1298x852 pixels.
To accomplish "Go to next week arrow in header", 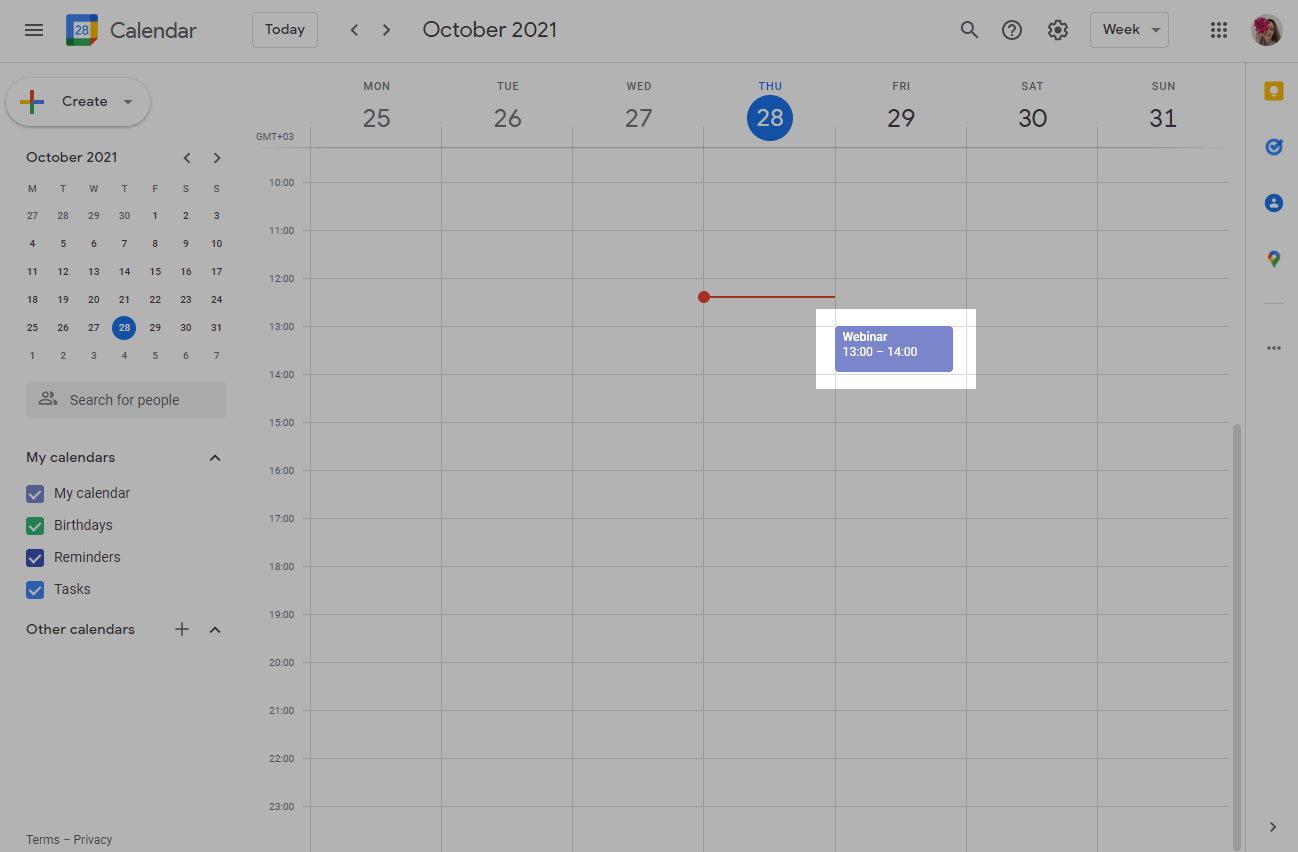I will point(386,30).
